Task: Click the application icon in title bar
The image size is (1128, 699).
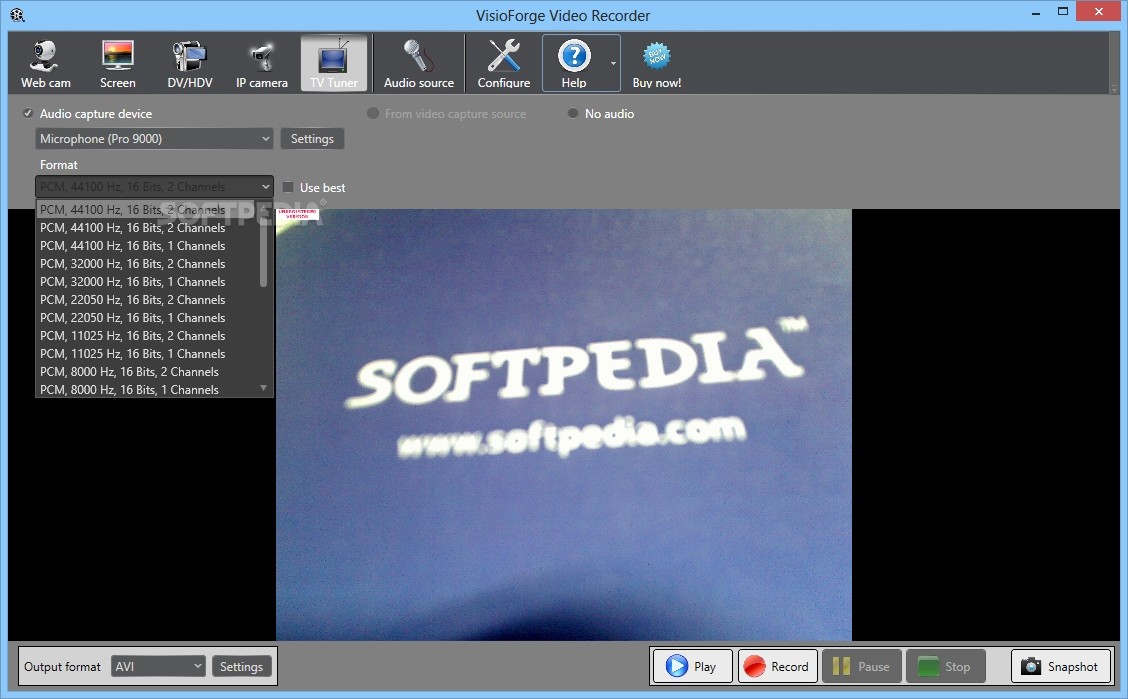Action: click(17, 14)
